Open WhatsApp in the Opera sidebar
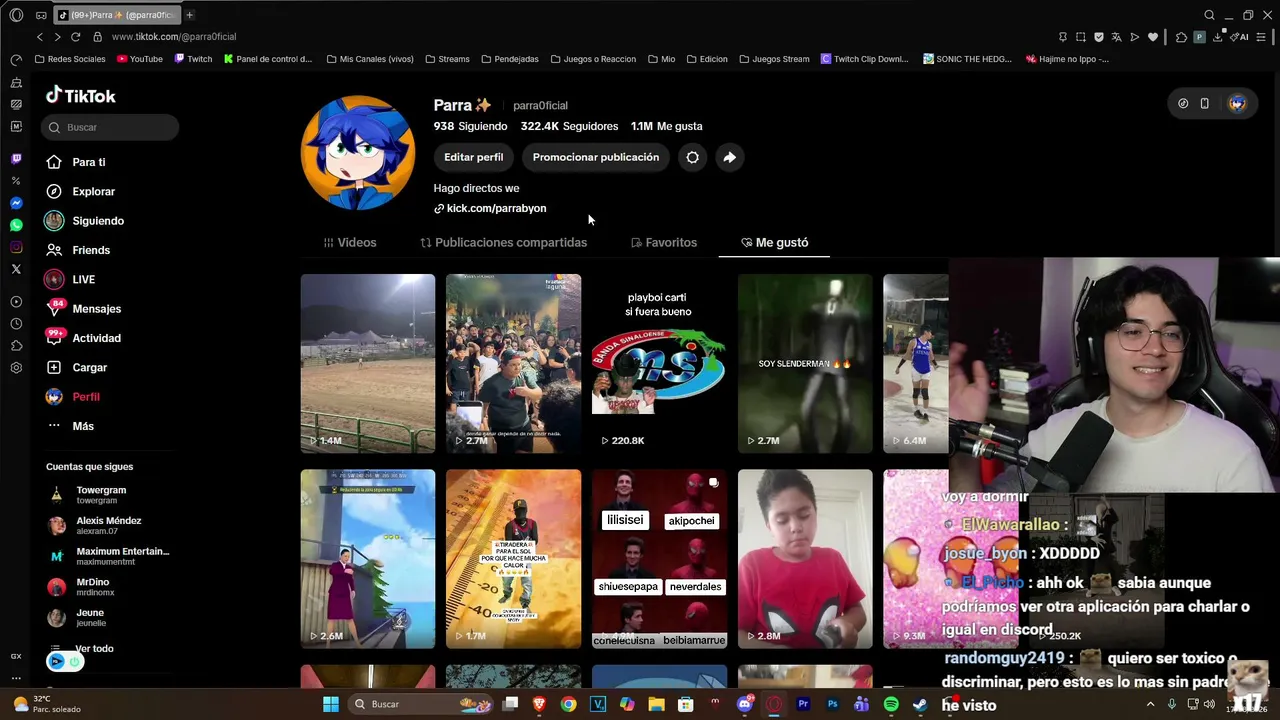Screen dimensions: 1280x720 [x=16, y=225]
